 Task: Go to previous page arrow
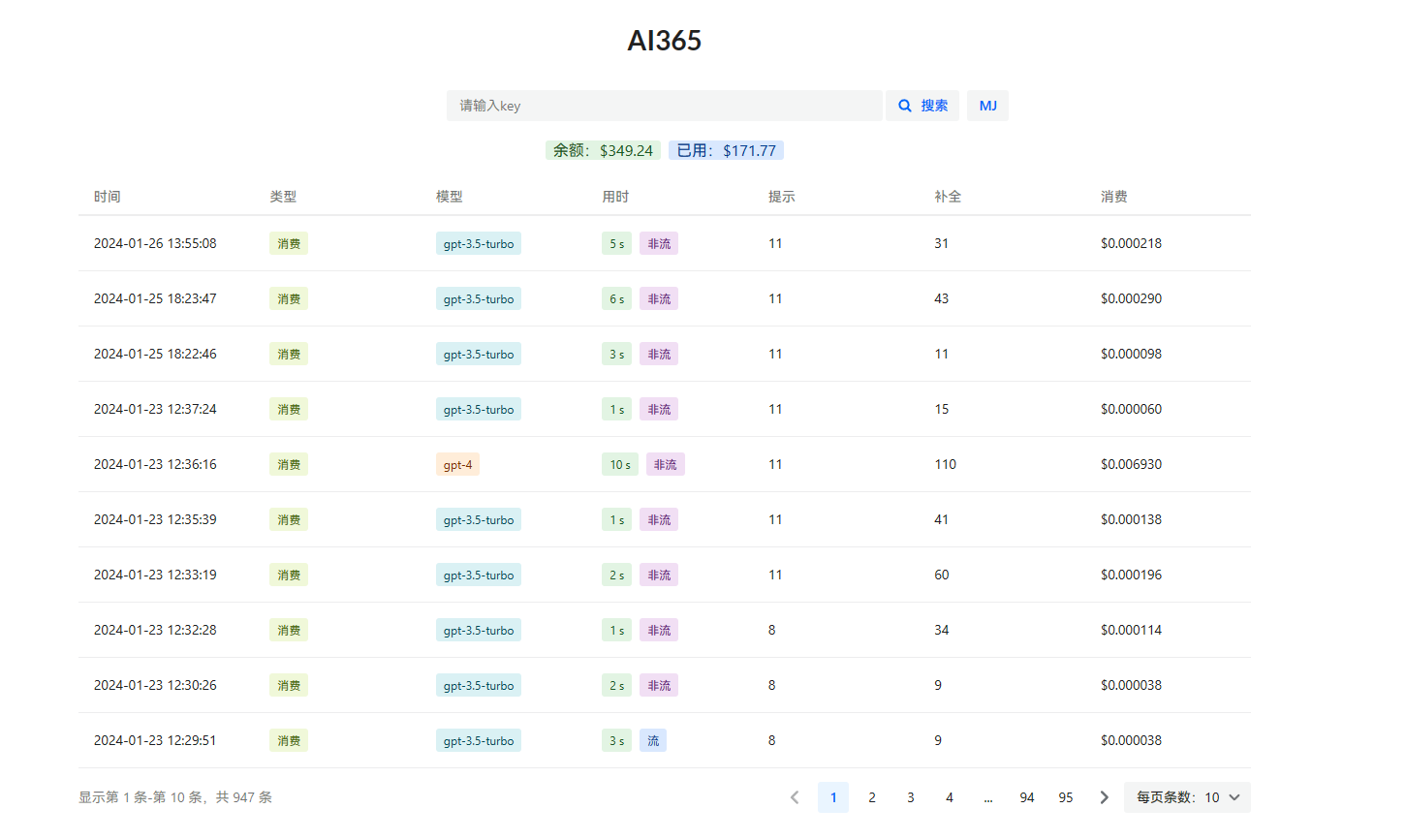click(795, 797)
